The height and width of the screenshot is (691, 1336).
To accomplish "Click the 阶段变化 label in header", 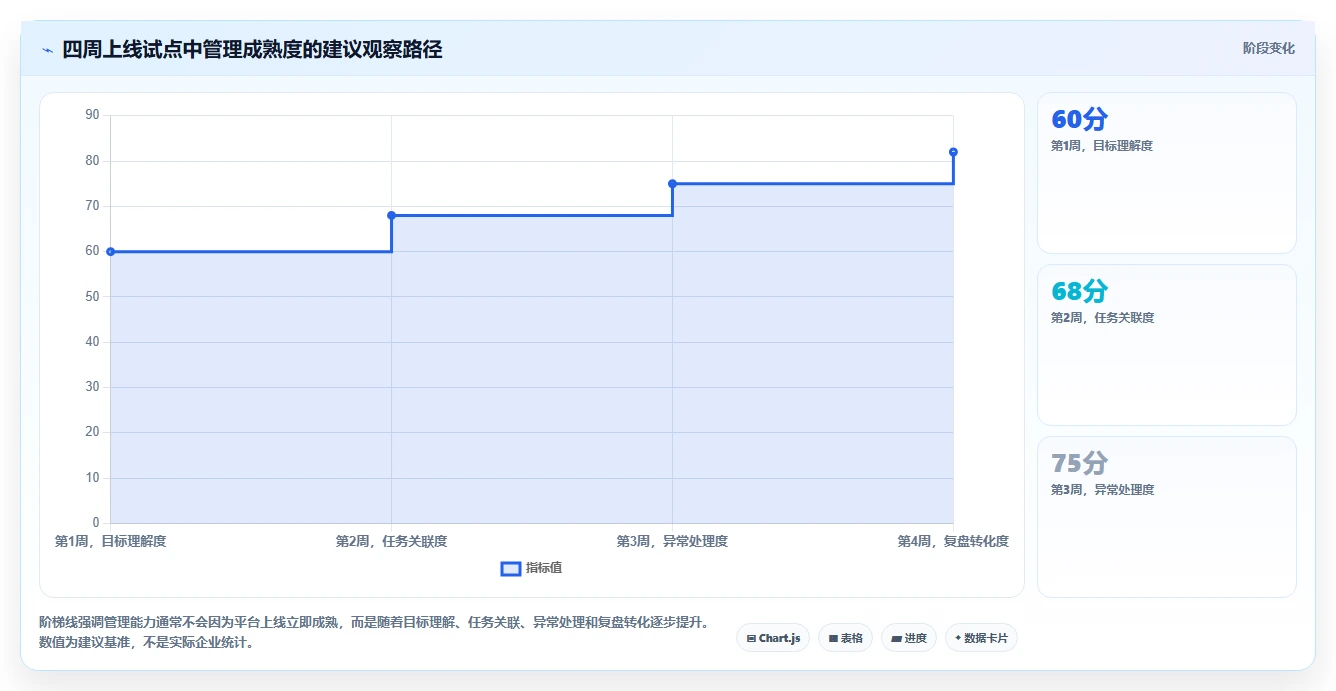I will (x=1268, y=48).
